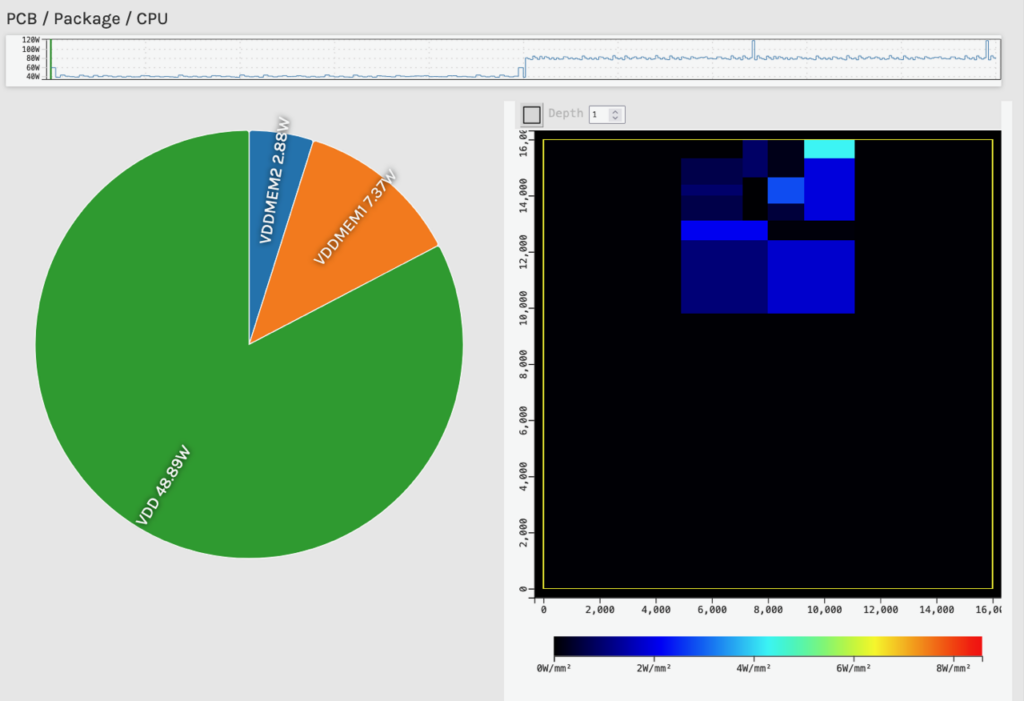Click the power timeline chart at the top
The image size is (1024, 701).
(x=504, y=59)
